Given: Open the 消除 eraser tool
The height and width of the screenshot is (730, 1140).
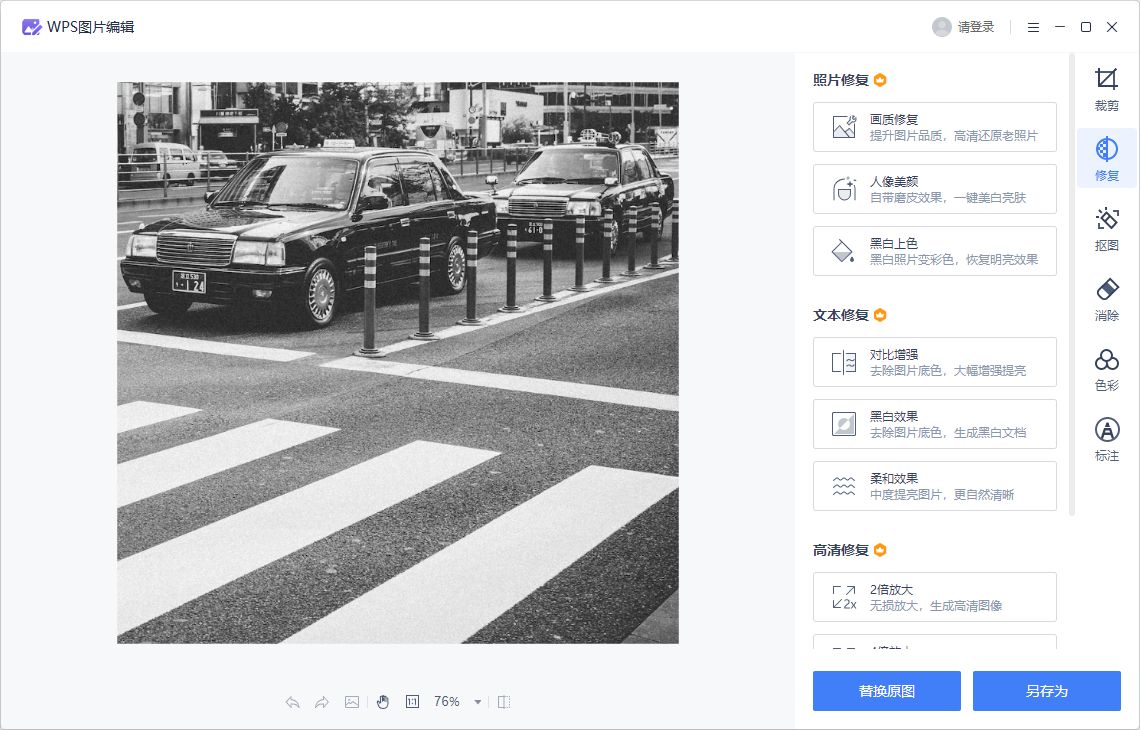Looking at the screenshot, I should click(1106, 299).
